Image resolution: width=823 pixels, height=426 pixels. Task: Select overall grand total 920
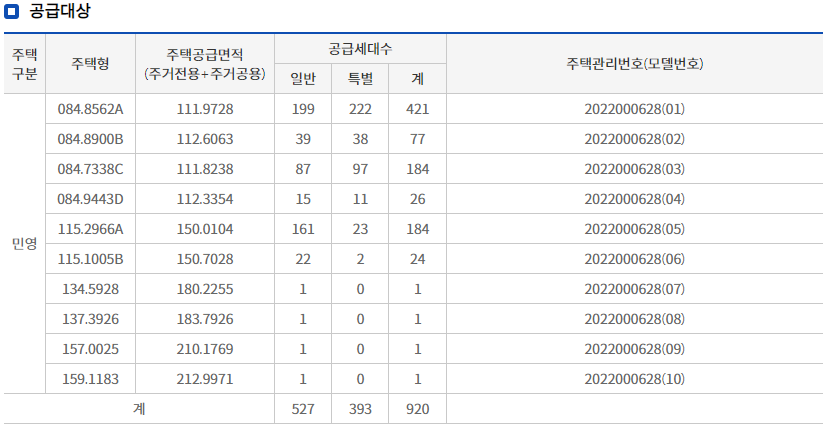click(418, 409)
